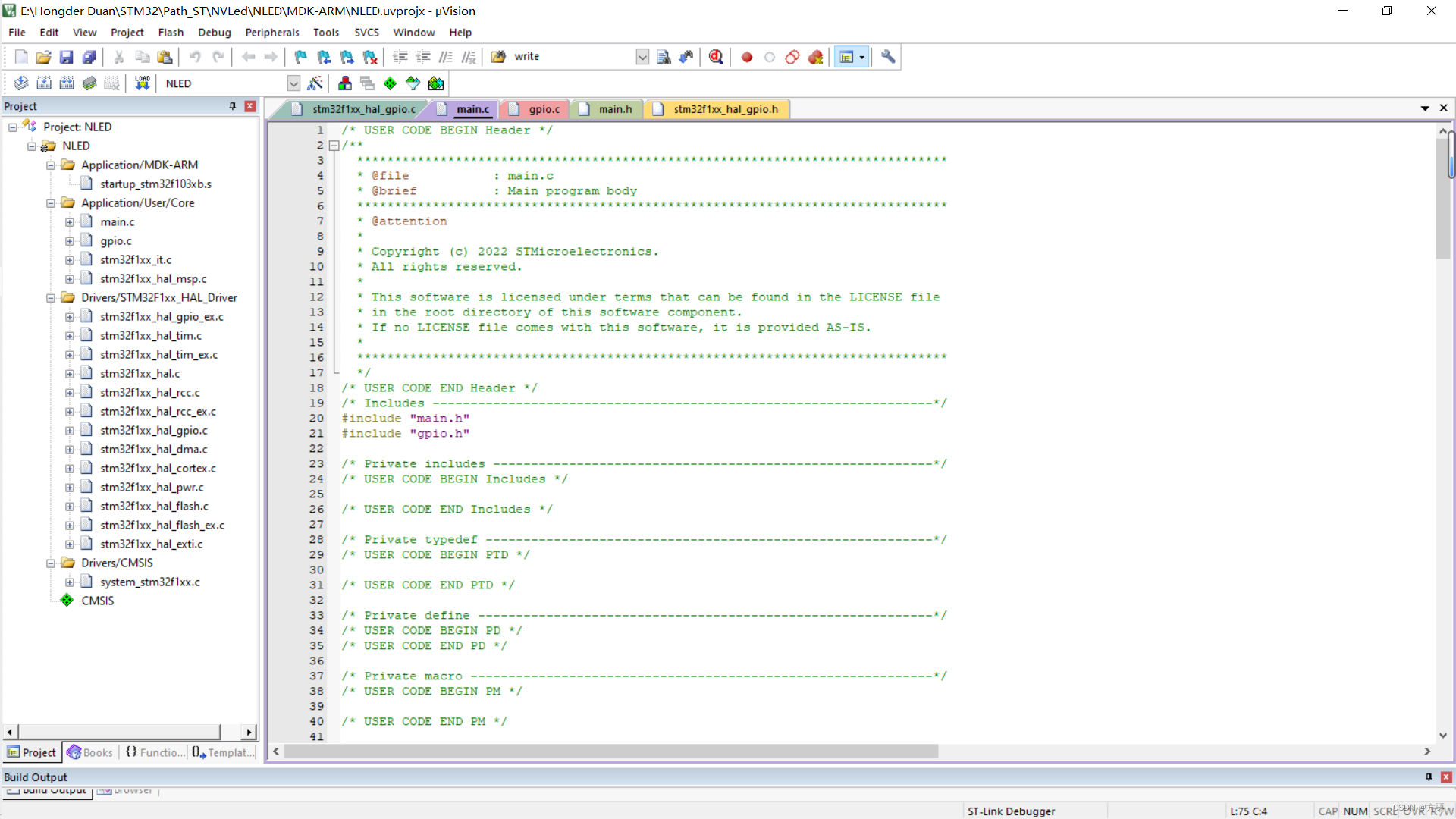Switch to the main.h editor tab
Screen dimensions: 1456x819
click(x=607, y=109)
